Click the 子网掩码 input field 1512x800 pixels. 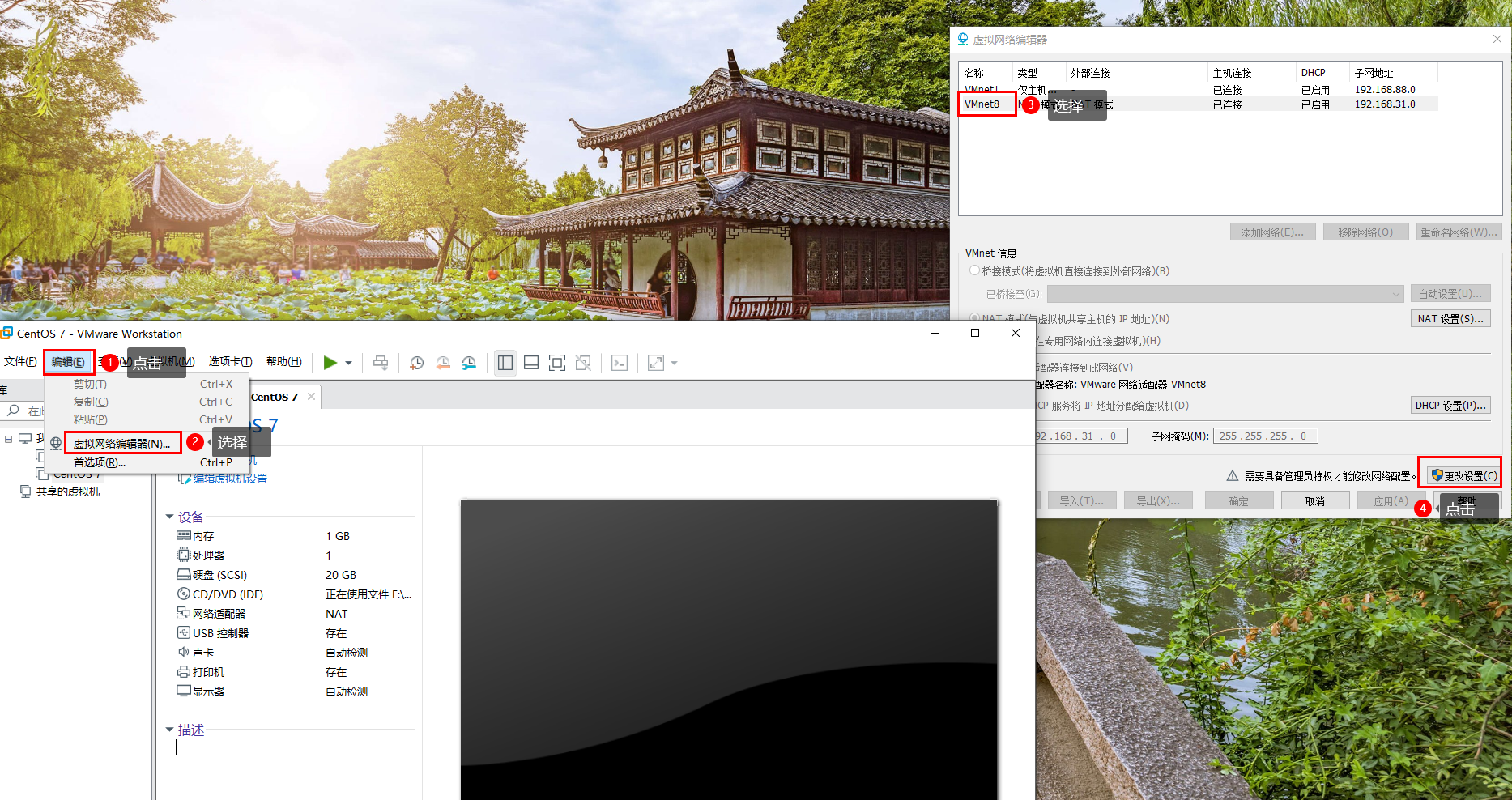(x=1265, y=436)
